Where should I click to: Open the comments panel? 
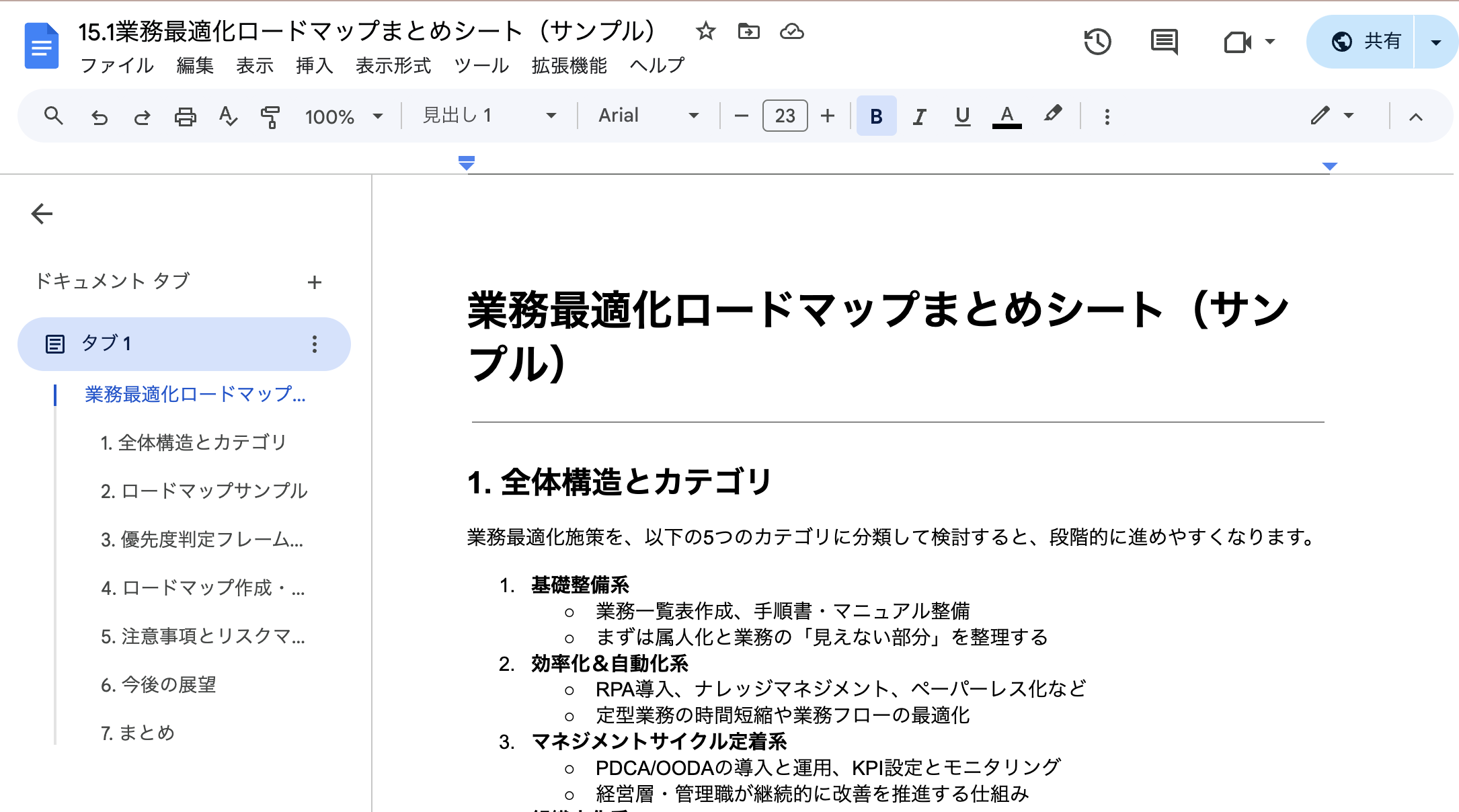pos(1163,42)
